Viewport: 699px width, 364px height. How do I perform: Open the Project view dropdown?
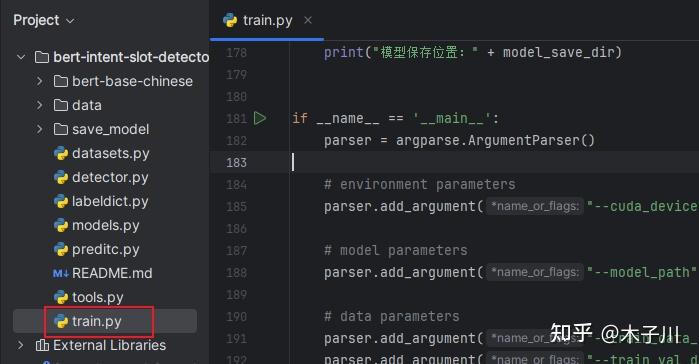tap(70, 20)
